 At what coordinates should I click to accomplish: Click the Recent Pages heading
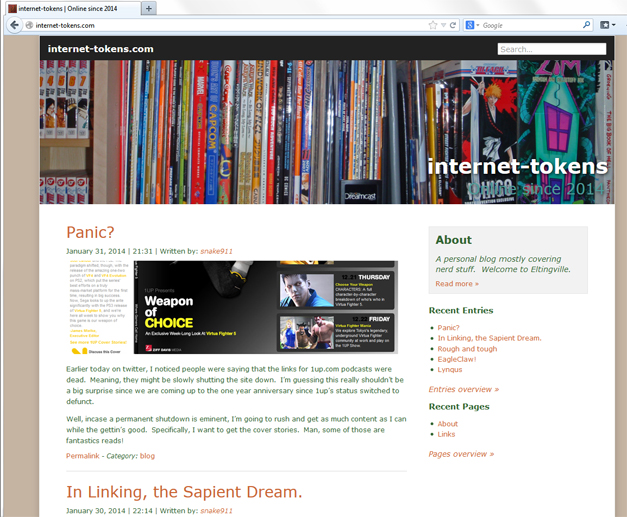[459, 407]
